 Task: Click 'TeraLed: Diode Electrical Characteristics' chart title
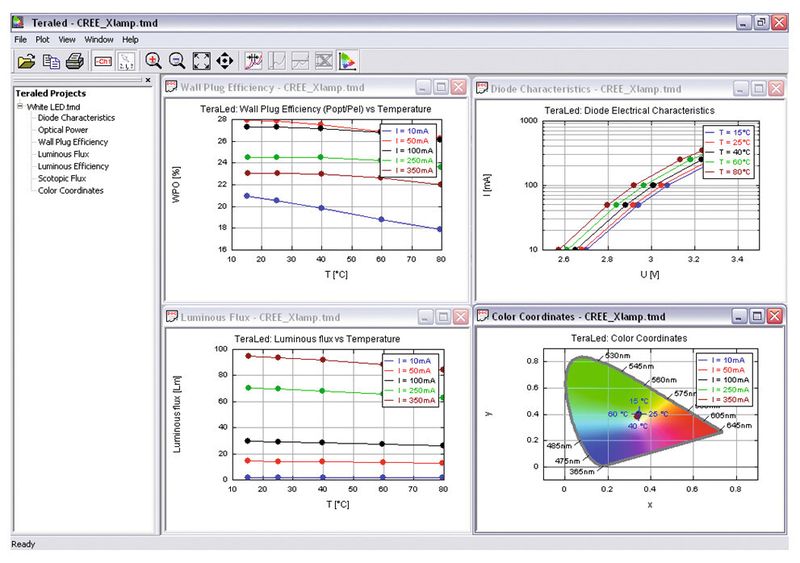629,111
